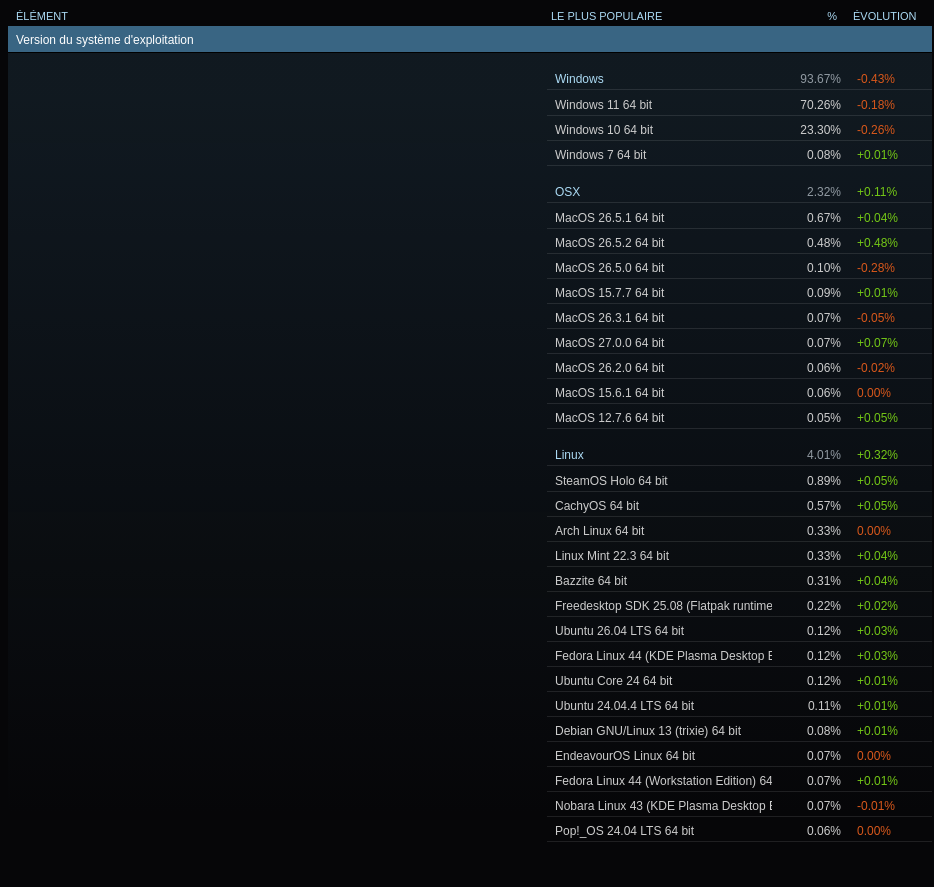Click the -0.43% evolution value

point(876,79)
